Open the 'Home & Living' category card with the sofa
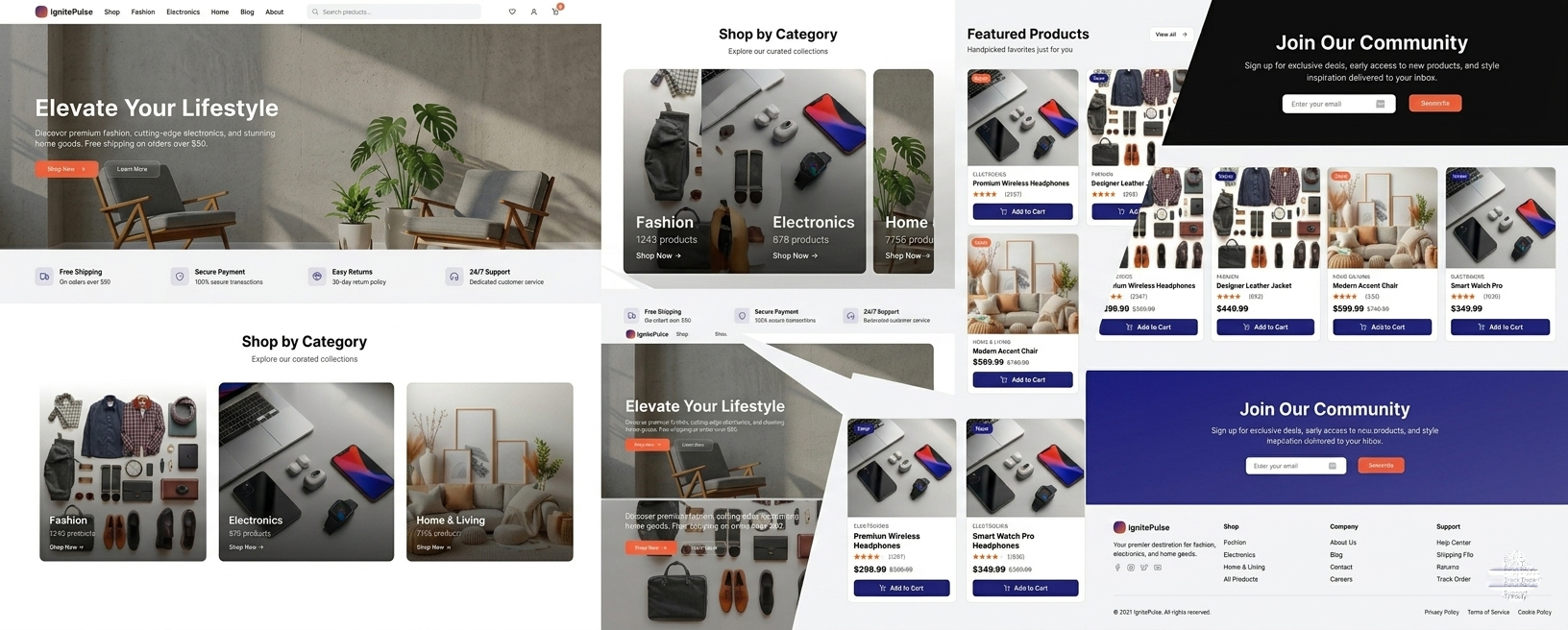Viewport: 1568px width, 630px height. tap(490, 472)
